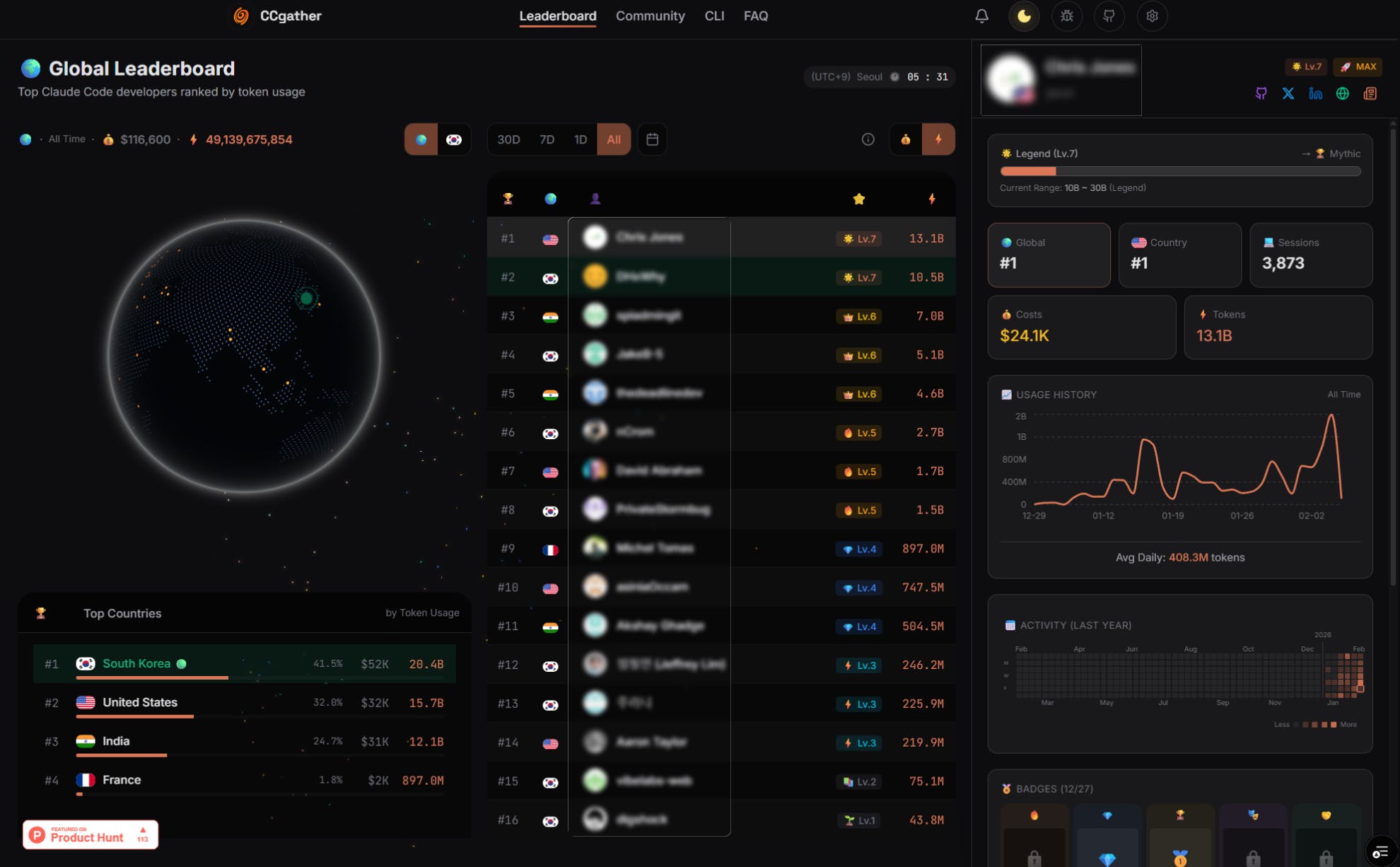Viewport: 1400px width, 867px height.
Task: Open the notifications bell
Action: pos(981,16)
